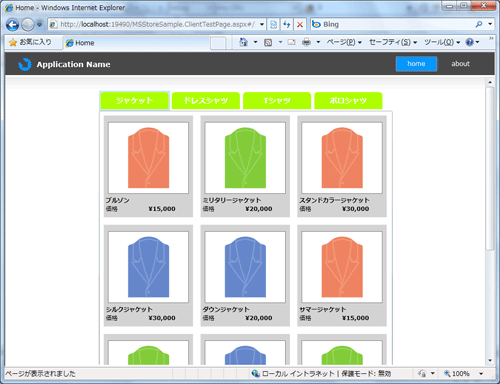Select the Tシャツ category tab
The width and height of the screenshot is (500, 384).
pyautogui.click(x=277, y=101)
